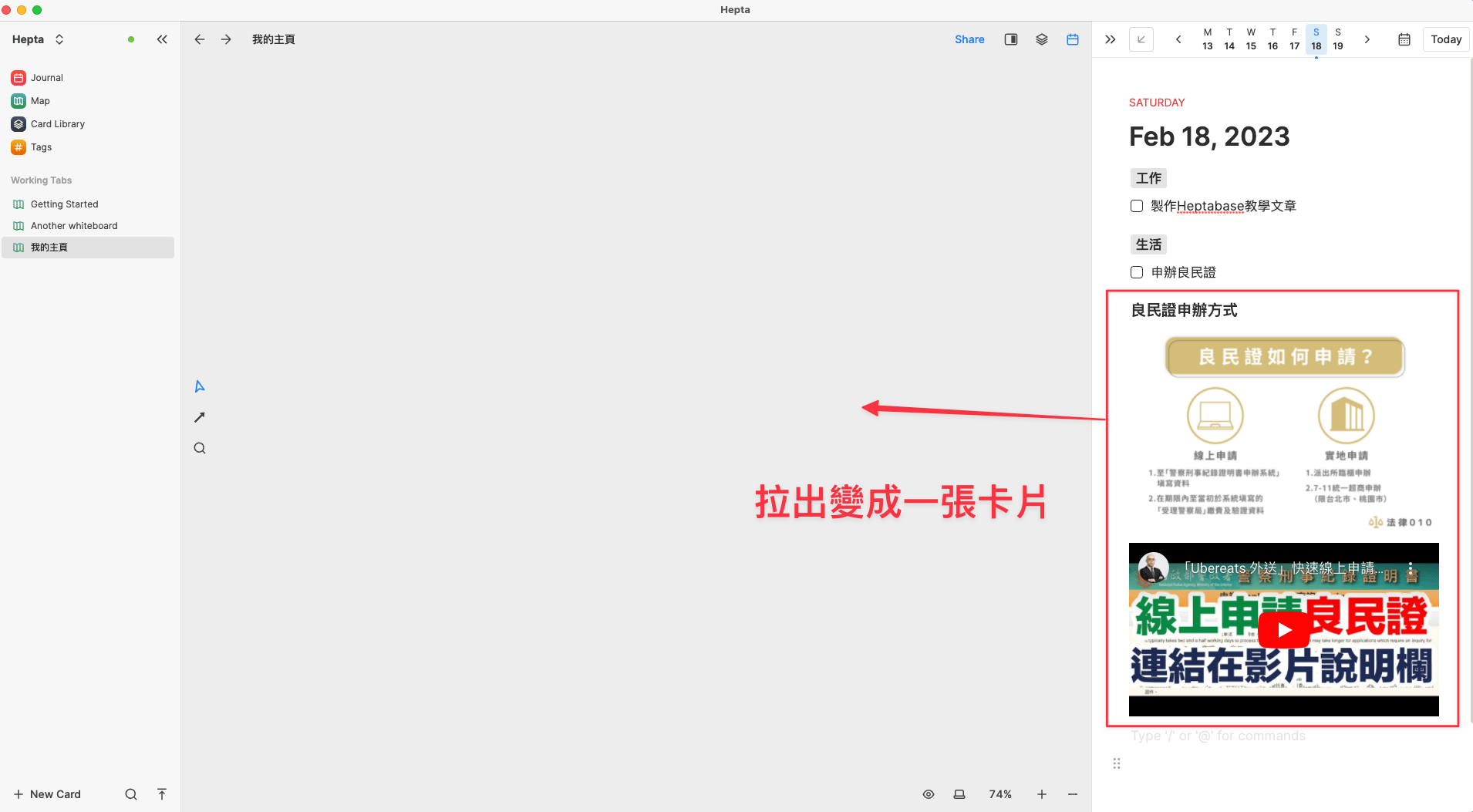Switch to the Getting Started working tab

(x=64, y=204)
